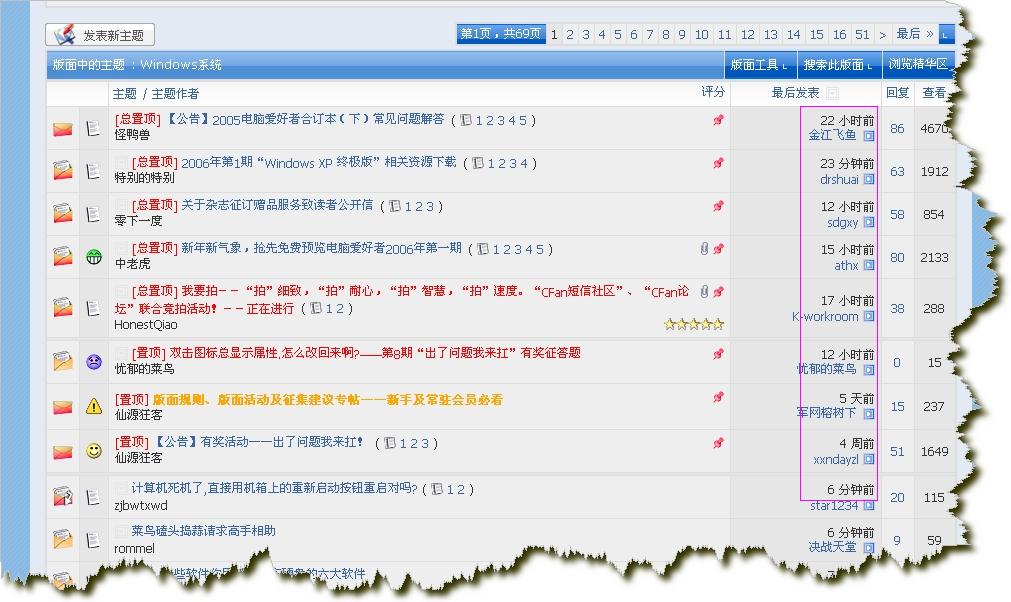
Task: Click the folder icon of the 2006年第1期 Windows XP thread
Action: point(63,171)
